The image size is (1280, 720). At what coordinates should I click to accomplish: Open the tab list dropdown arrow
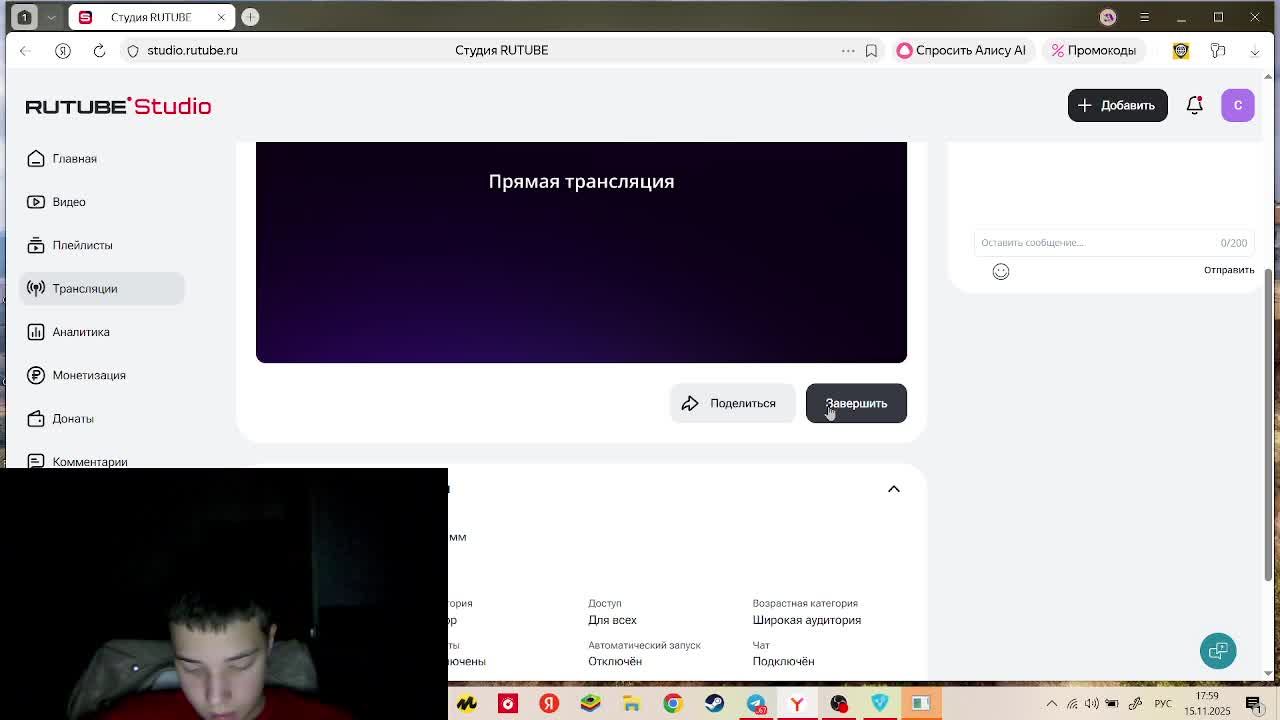[51, 17]
